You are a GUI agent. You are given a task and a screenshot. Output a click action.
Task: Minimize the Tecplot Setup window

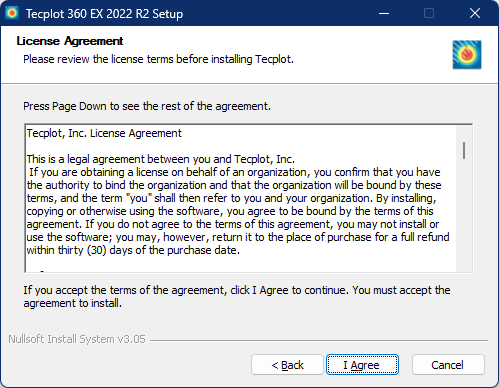(384, 13)
